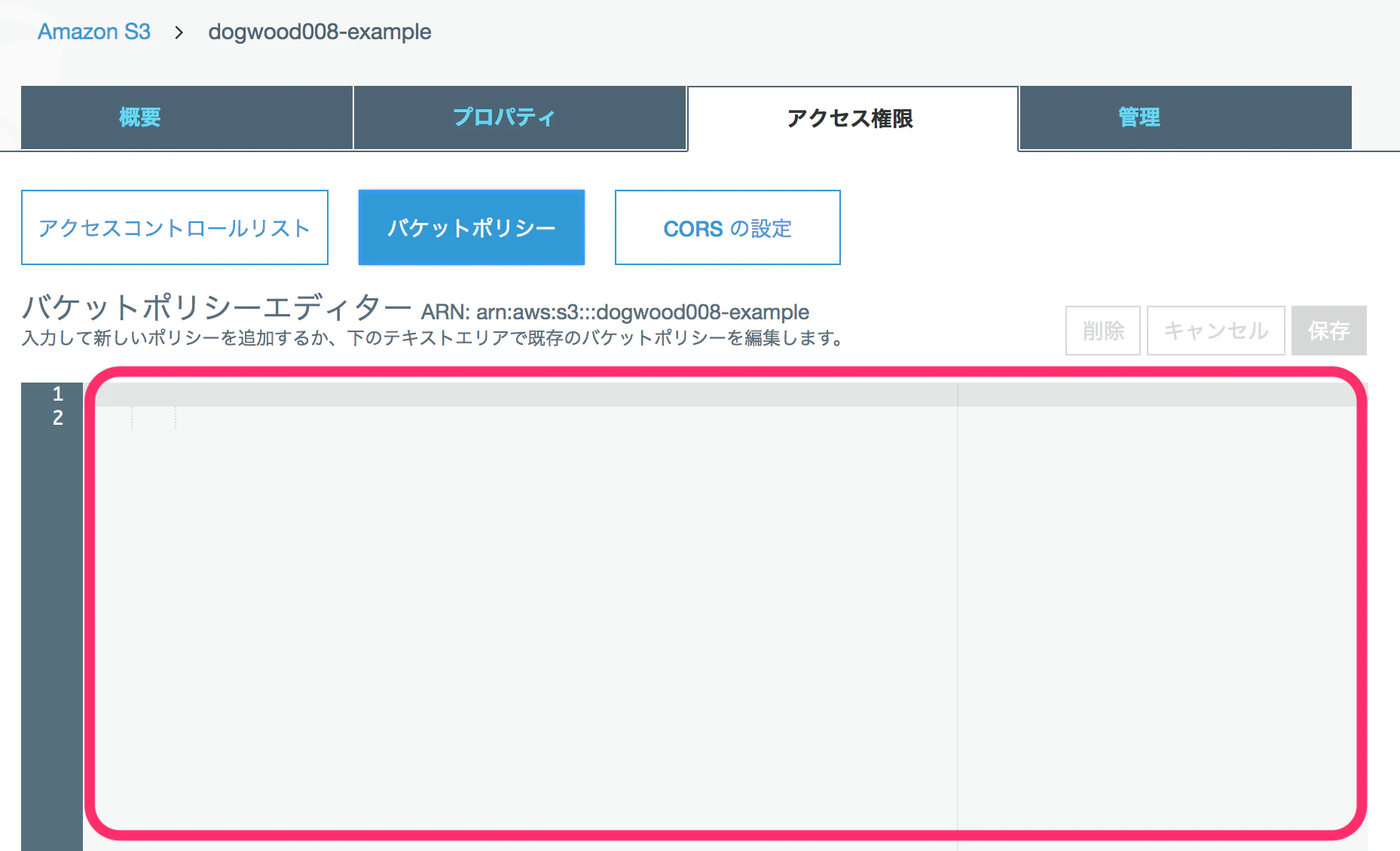Open the Amazon S3 breadcrumb link
The width and height of the screenshot is (1400, 851).
coord(94,32)
